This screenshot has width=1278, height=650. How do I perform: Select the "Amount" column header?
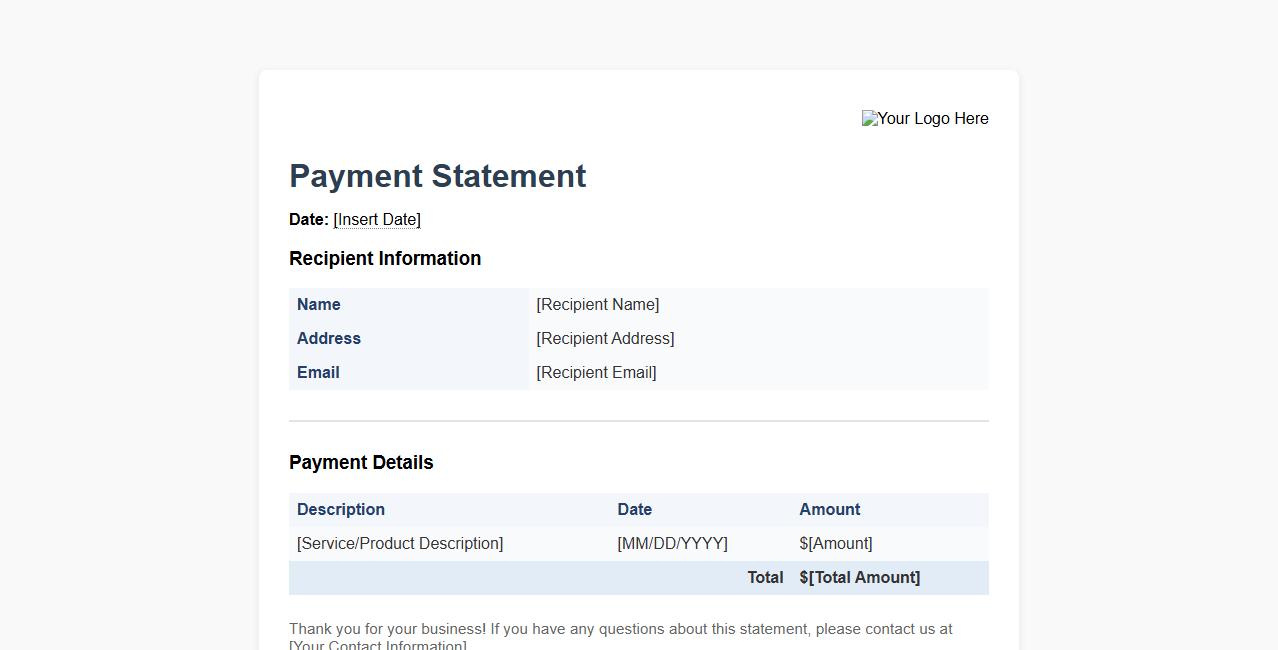click(x=829, y=509)
